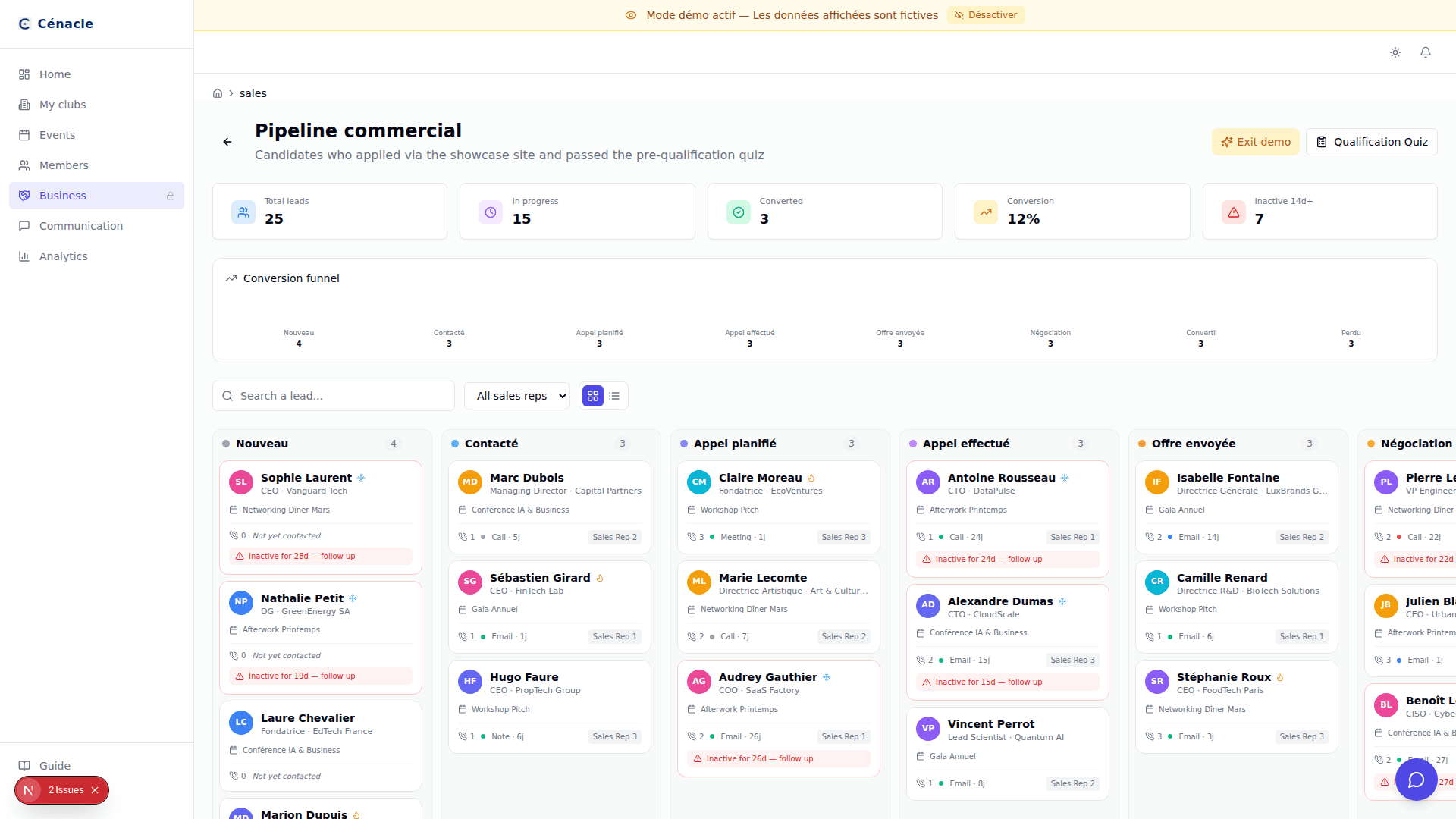Image resolution: width=1456 pixels, height=819 pixels.
Task: Switch to list view of leads
Action: coord(614,395)
